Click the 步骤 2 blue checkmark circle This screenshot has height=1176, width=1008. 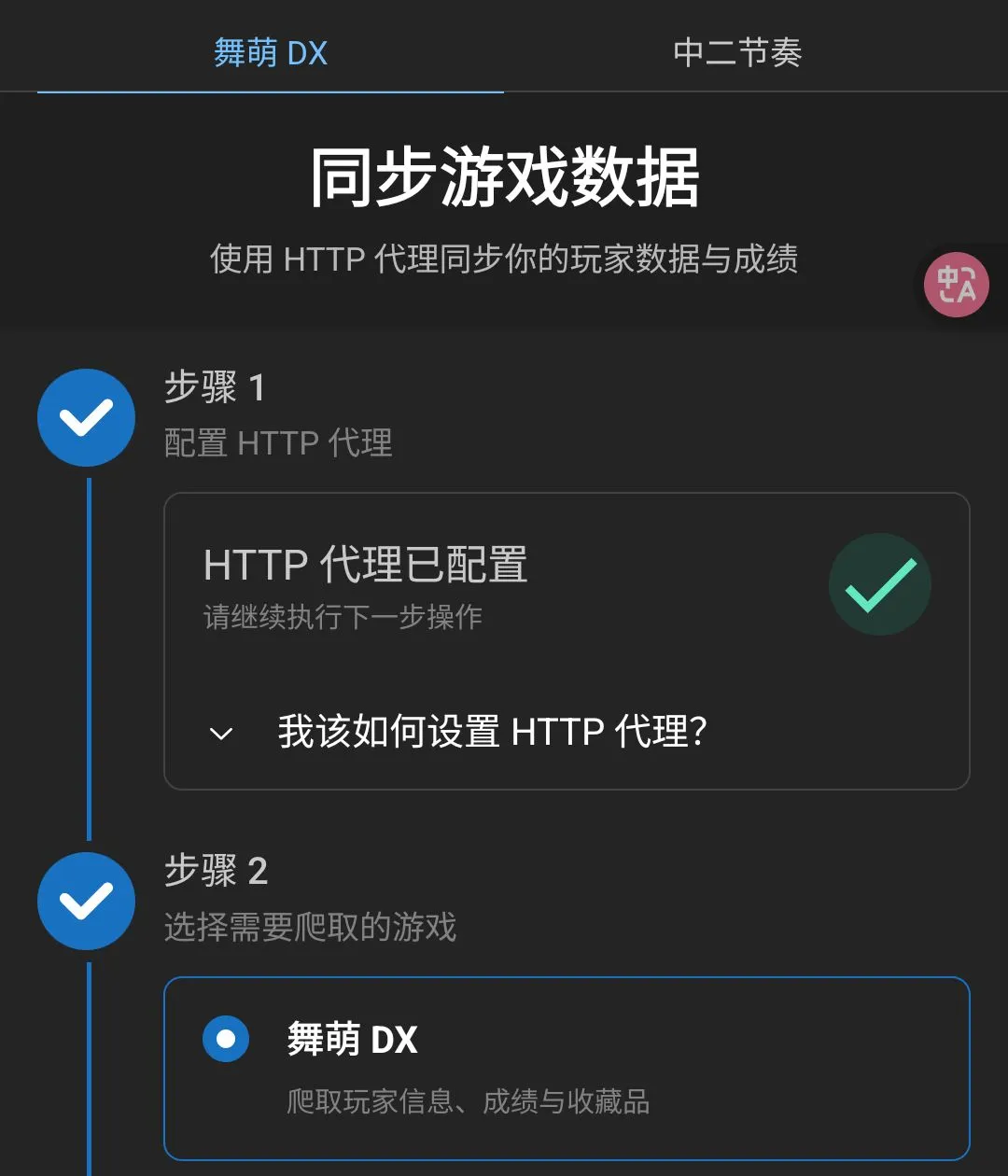(86, 901)
